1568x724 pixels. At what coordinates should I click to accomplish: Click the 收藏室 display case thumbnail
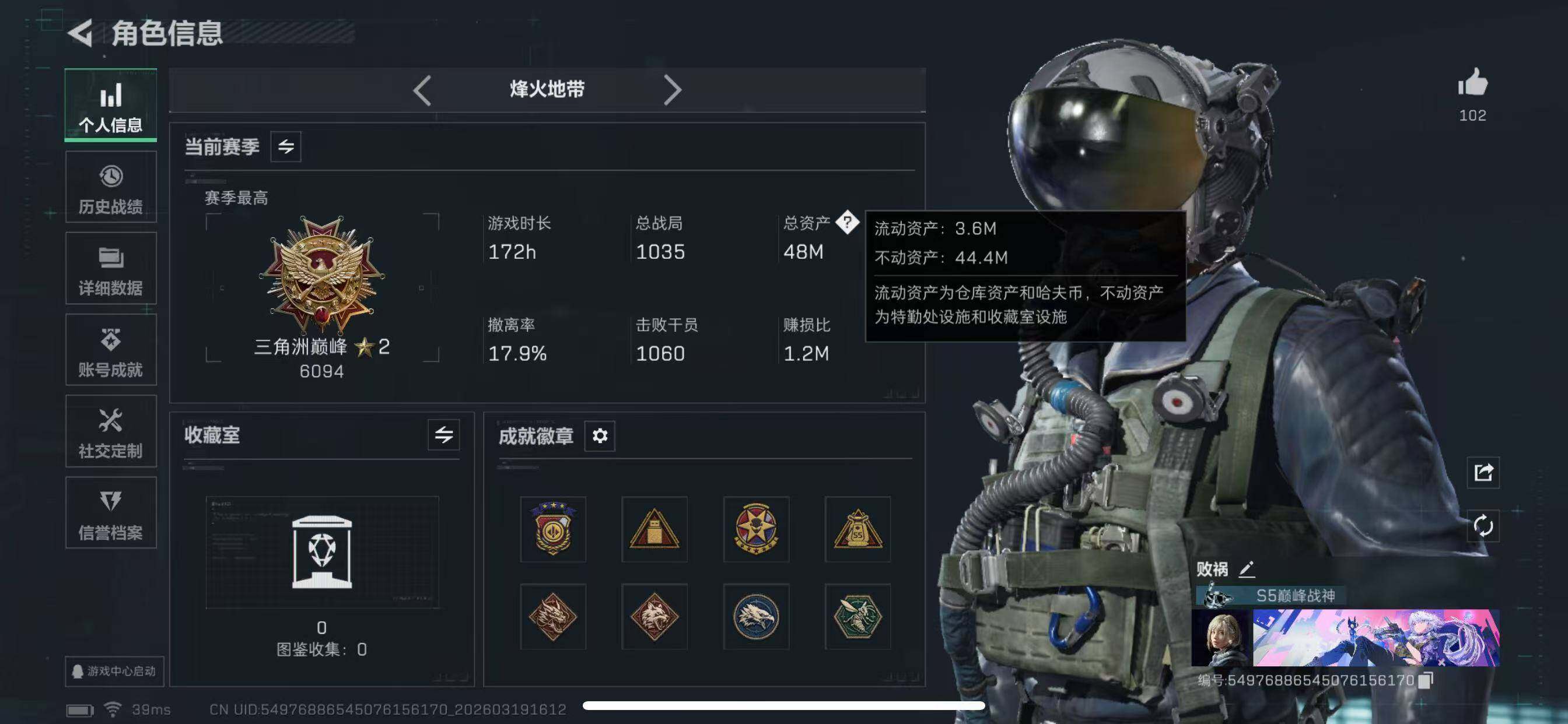pos(322,552)
